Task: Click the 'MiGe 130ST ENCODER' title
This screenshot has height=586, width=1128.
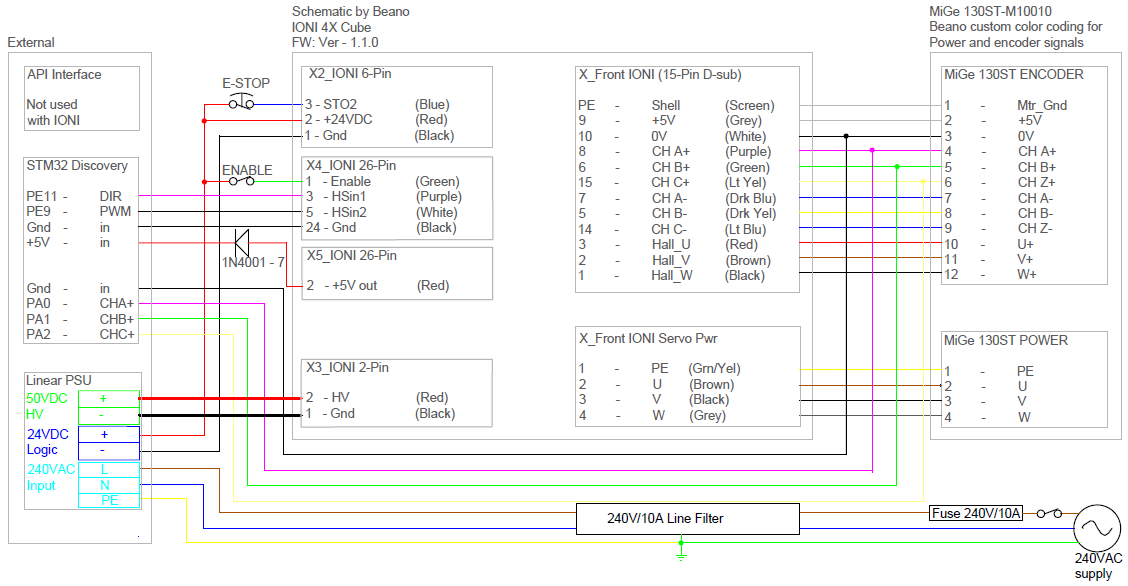Action: click(x=1014, y=74)
